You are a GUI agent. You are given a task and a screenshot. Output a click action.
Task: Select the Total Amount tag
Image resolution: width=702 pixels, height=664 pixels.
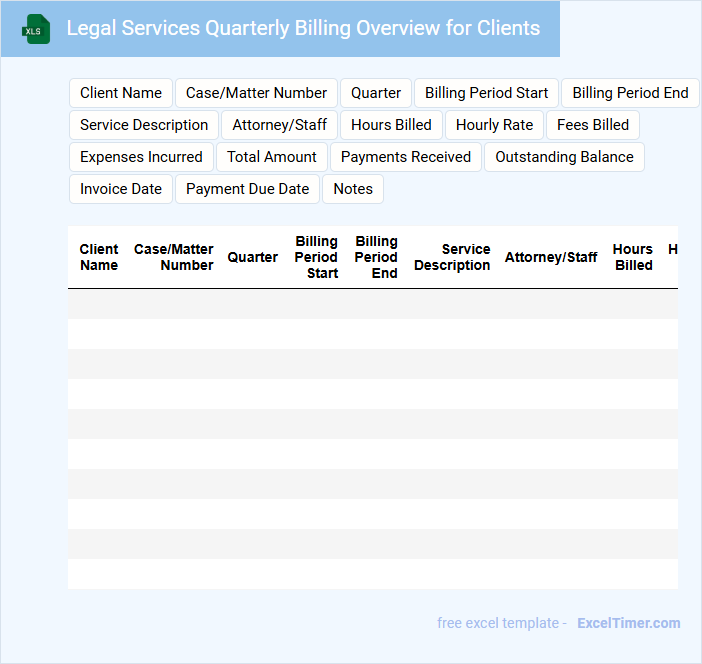271,157
